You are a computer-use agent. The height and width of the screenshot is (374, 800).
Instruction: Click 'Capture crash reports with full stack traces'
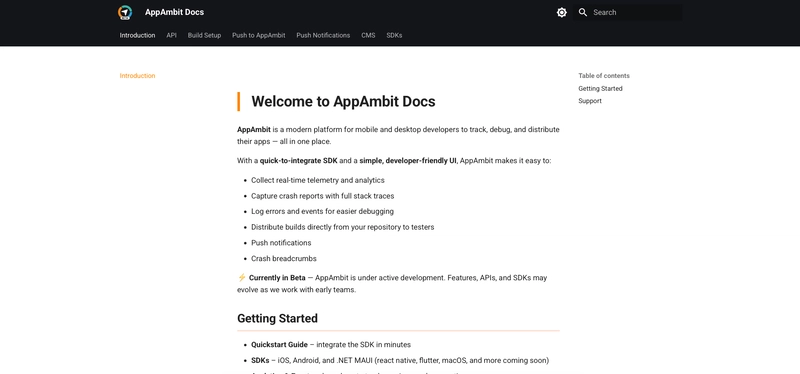[322, 196]
